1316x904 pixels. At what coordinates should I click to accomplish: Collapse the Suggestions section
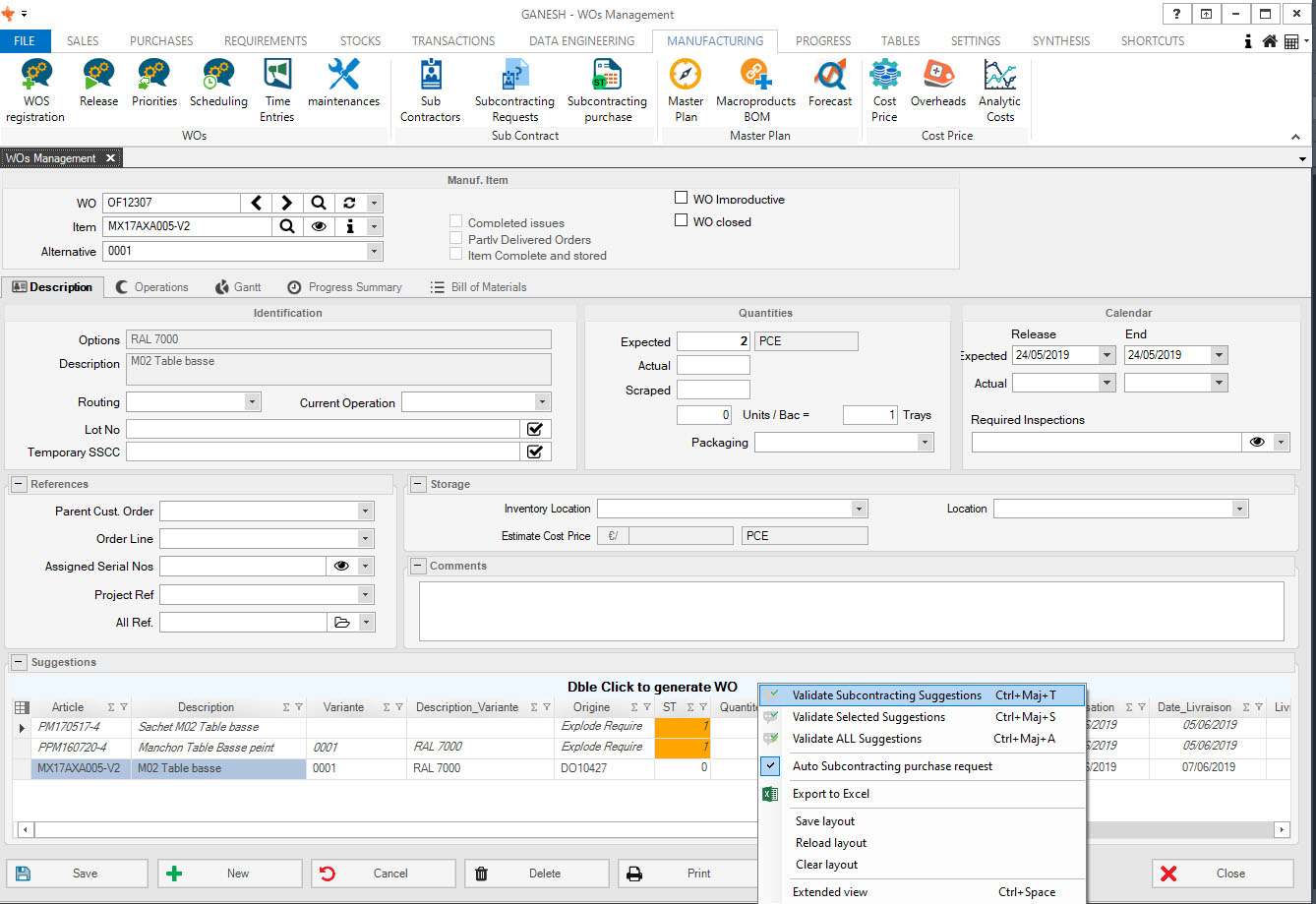(19, 662)
